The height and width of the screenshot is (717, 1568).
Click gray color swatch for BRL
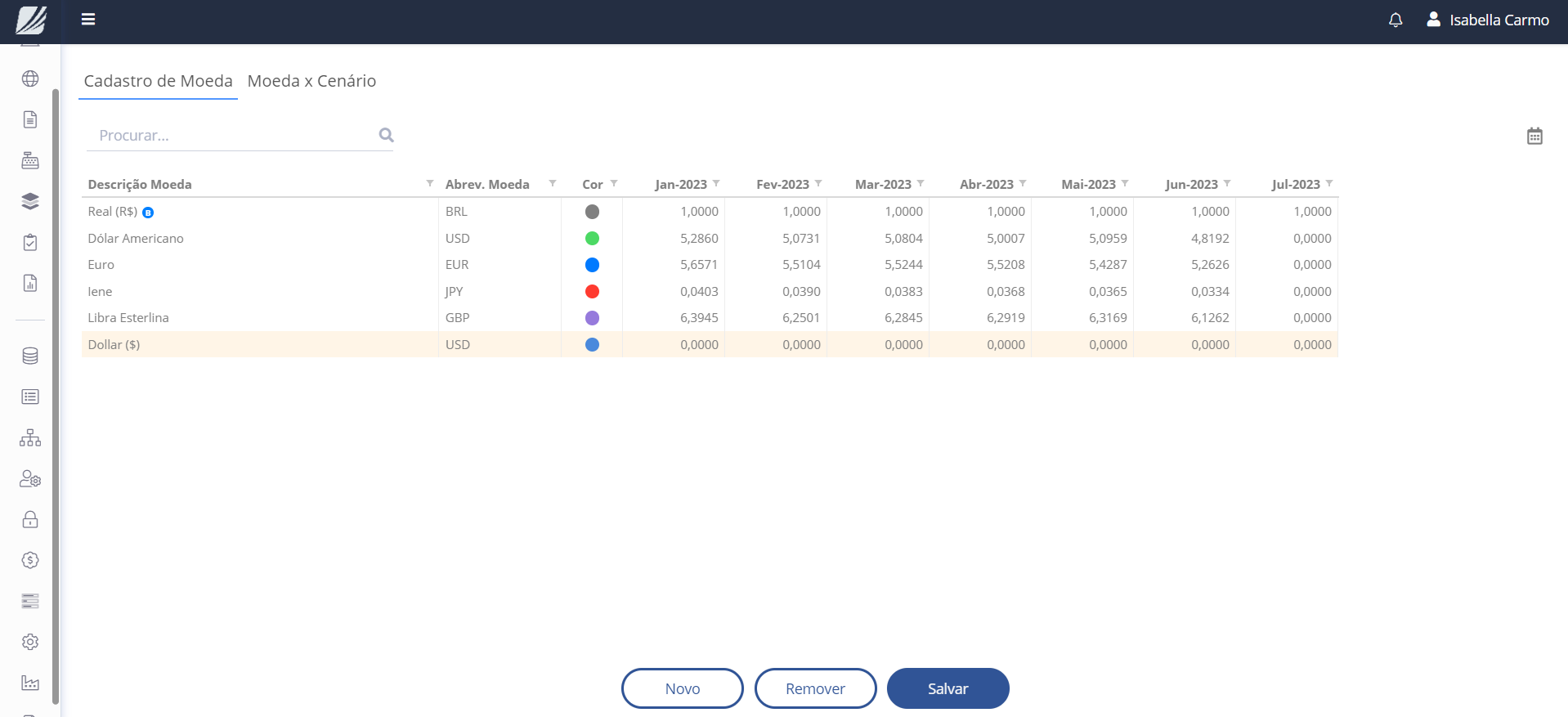[592, 212]
